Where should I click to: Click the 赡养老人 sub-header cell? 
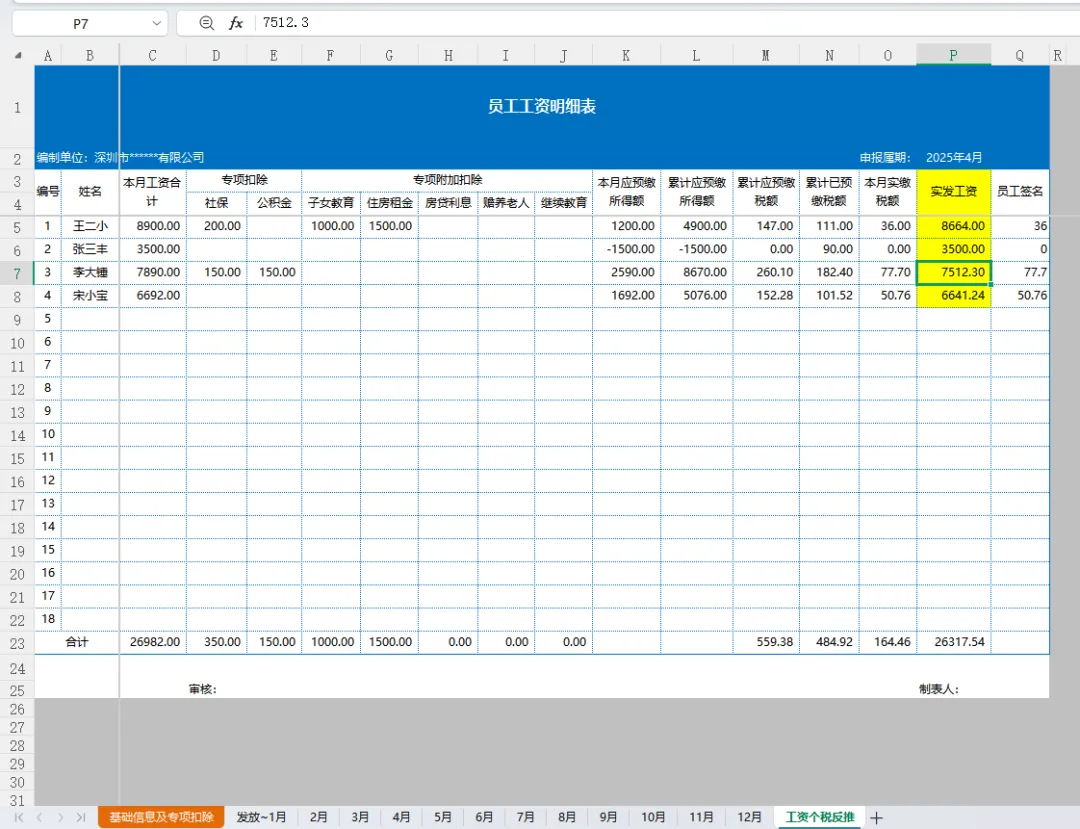click(x=506, y=203)
